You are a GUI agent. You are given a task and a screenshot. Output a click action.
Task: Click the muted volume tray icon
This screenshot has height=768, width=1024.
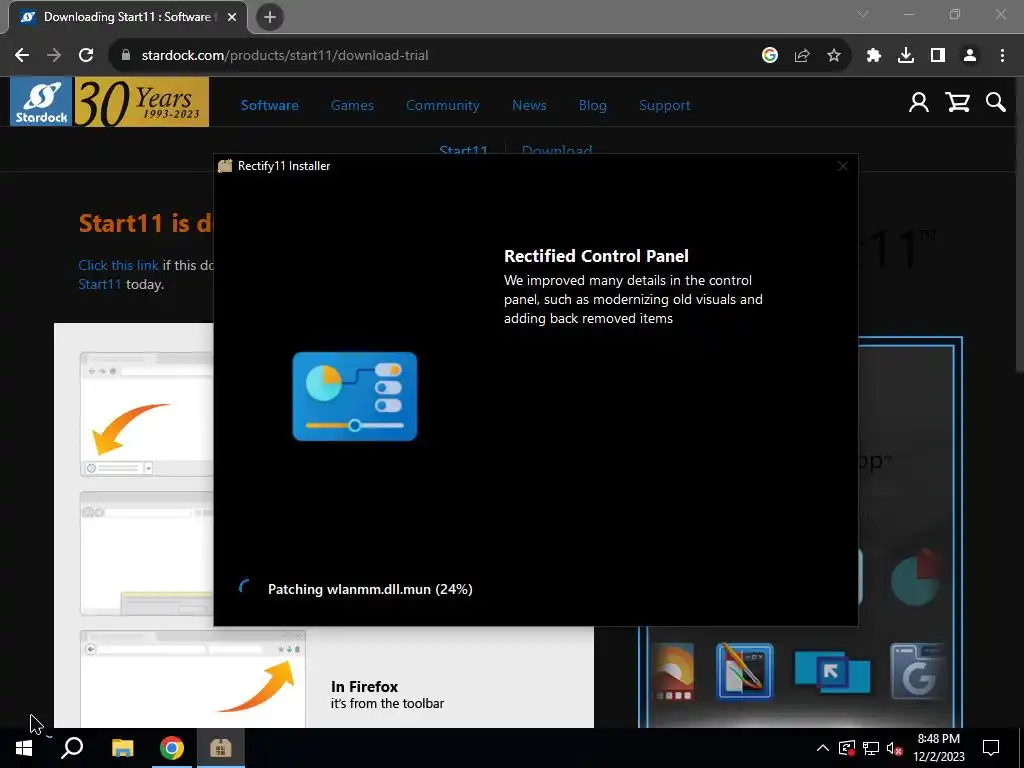click(x=895, y=748)
